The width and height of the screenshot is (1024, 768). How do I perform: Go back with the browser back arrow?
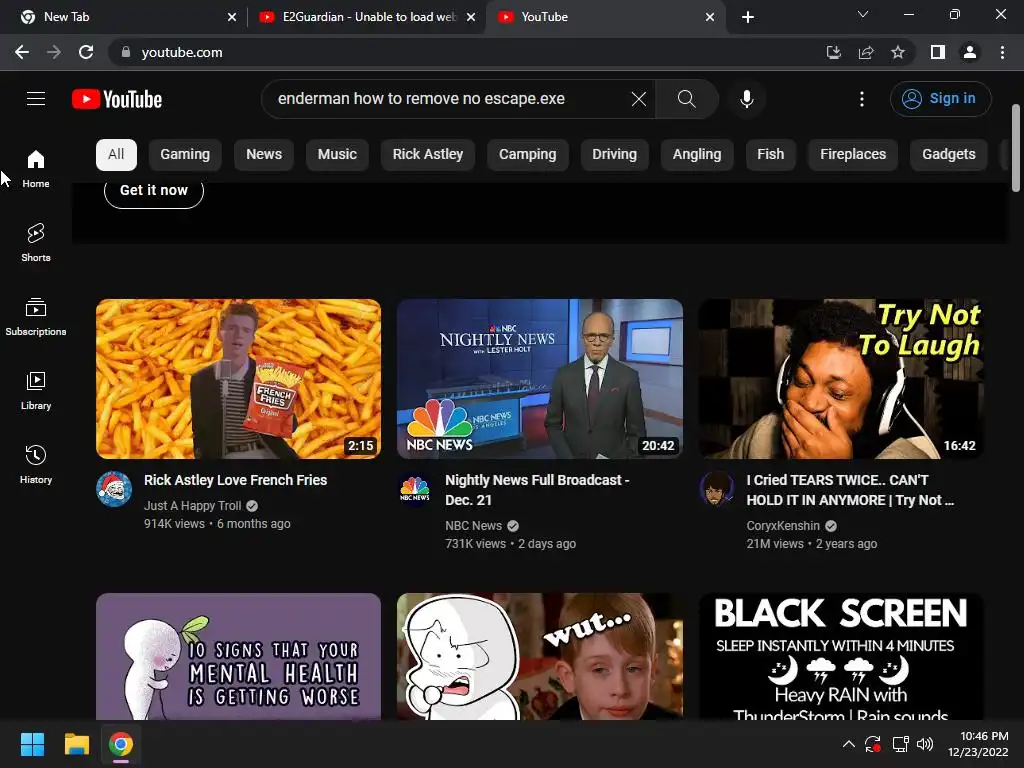point(22,52)
